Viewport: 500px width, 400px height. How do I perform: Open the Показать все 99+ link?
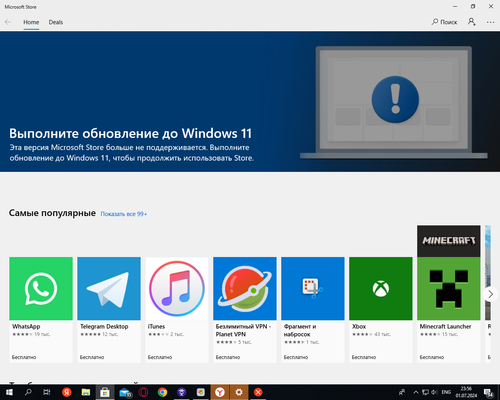pyautogui.click(x=124, y=214)
